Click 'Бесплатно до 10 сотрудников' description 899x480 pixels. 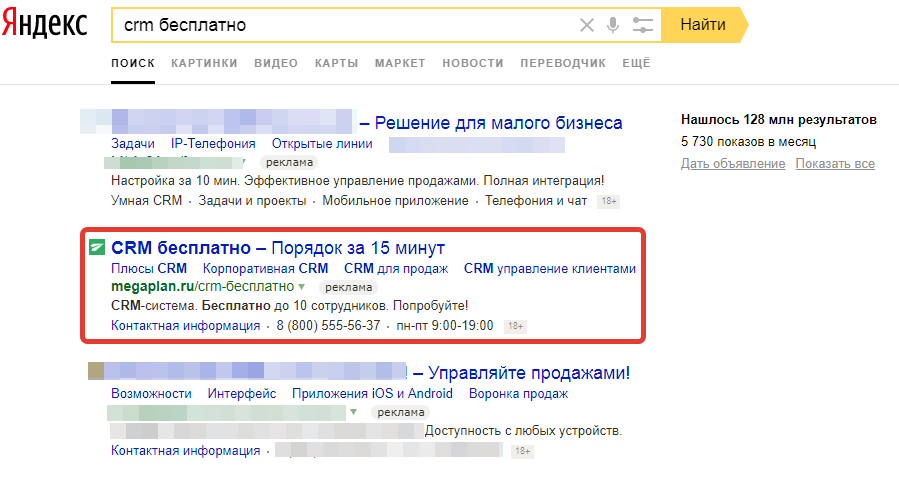[x=295, y=306]
